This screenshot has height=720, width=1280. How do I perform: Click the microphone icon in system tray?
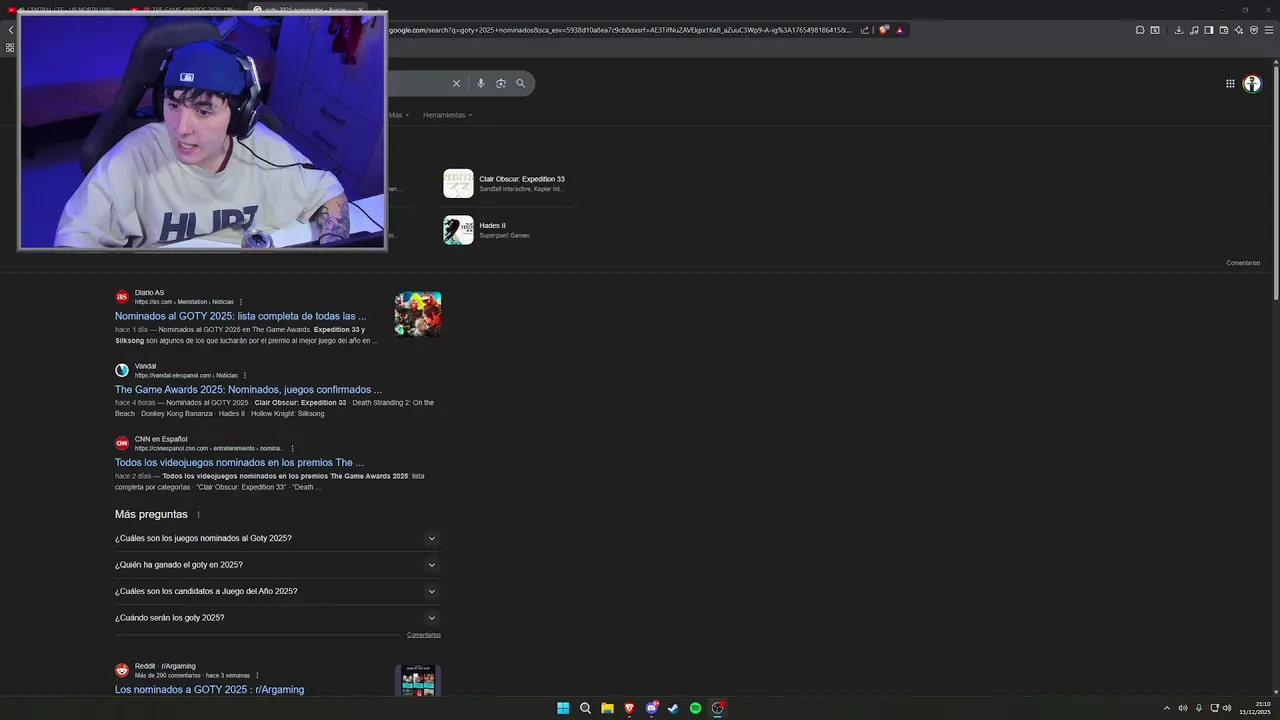tap(1198, 708)
